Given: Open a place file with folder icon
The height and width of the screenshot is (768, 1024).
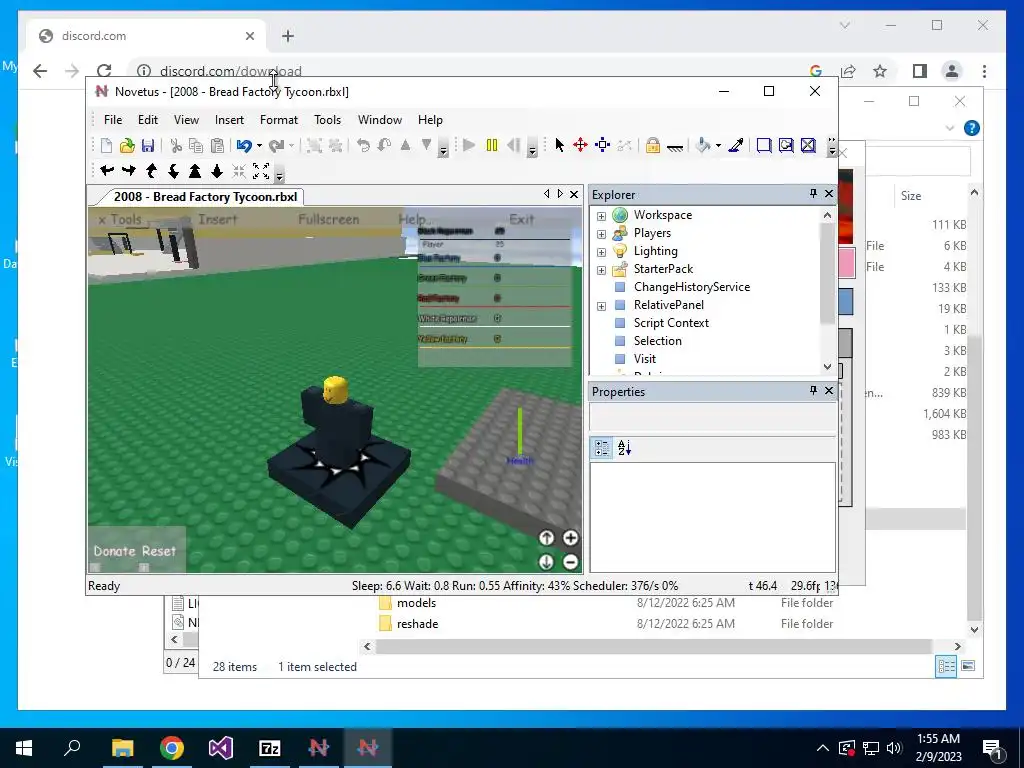Looking at the screenshot, I should (x=127, y=146).
